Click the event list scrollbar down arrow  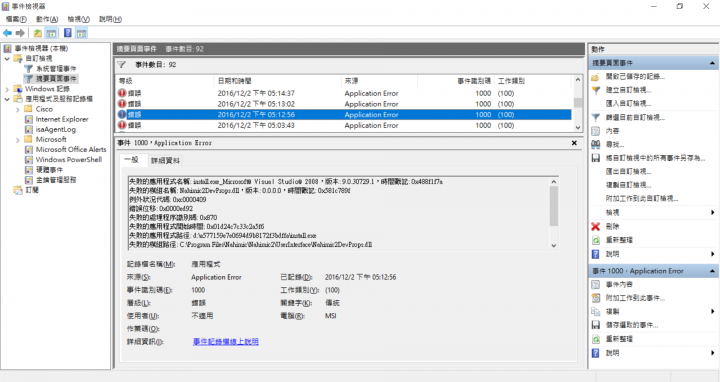[578, 128]
